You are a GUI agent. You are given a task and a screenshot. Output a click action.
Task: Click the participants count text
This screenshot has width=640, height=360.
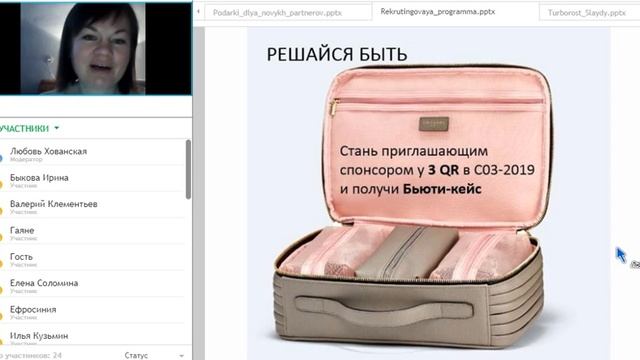coord(31,356)
